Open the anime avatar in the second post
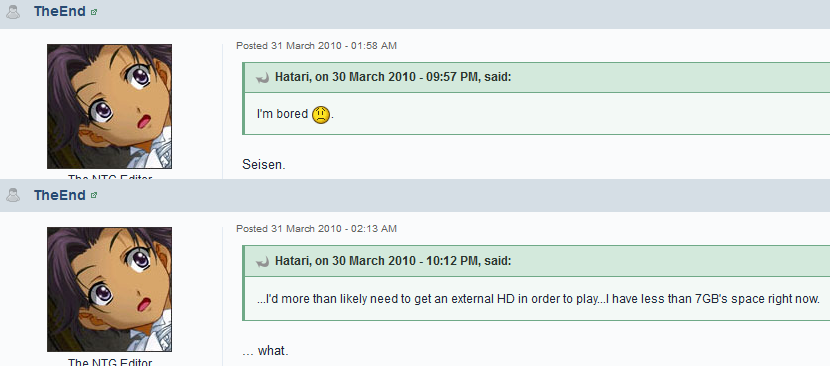 tap(110, 289)
